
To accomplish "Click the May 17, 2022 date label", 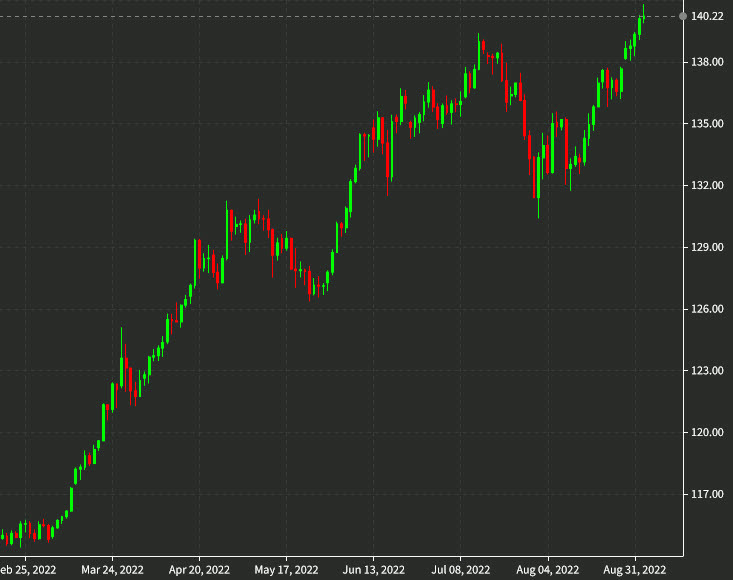I will pos(286,570).
